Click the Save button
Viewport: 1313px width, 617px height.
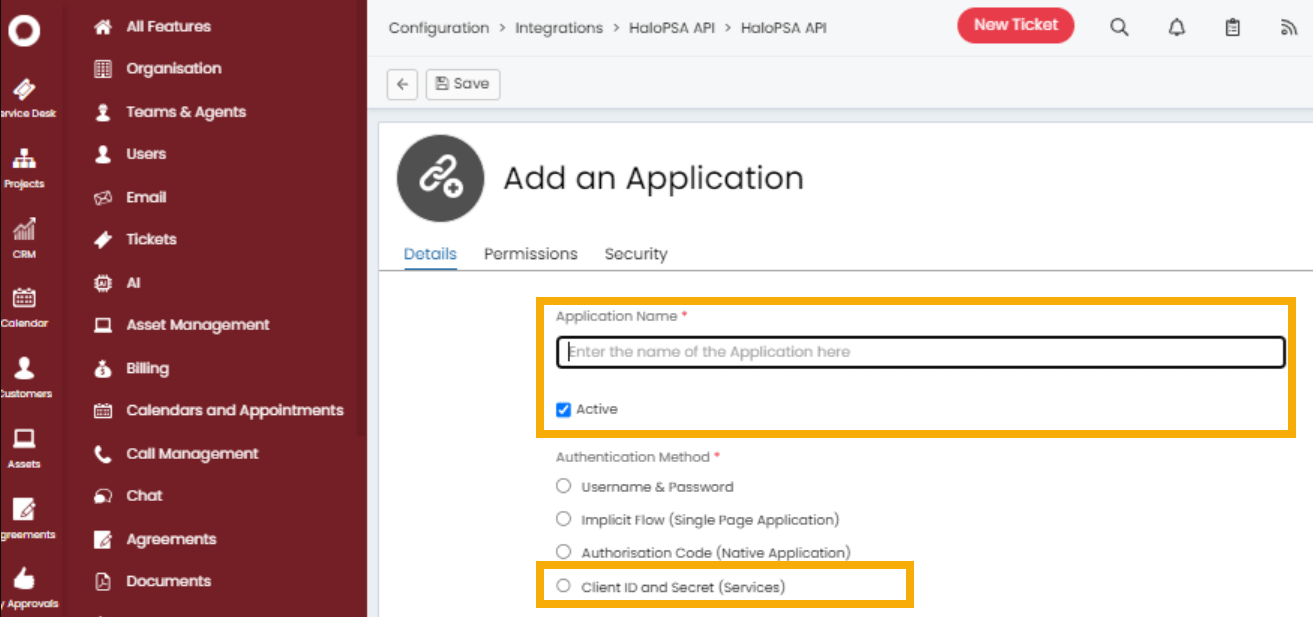(462, 84)
